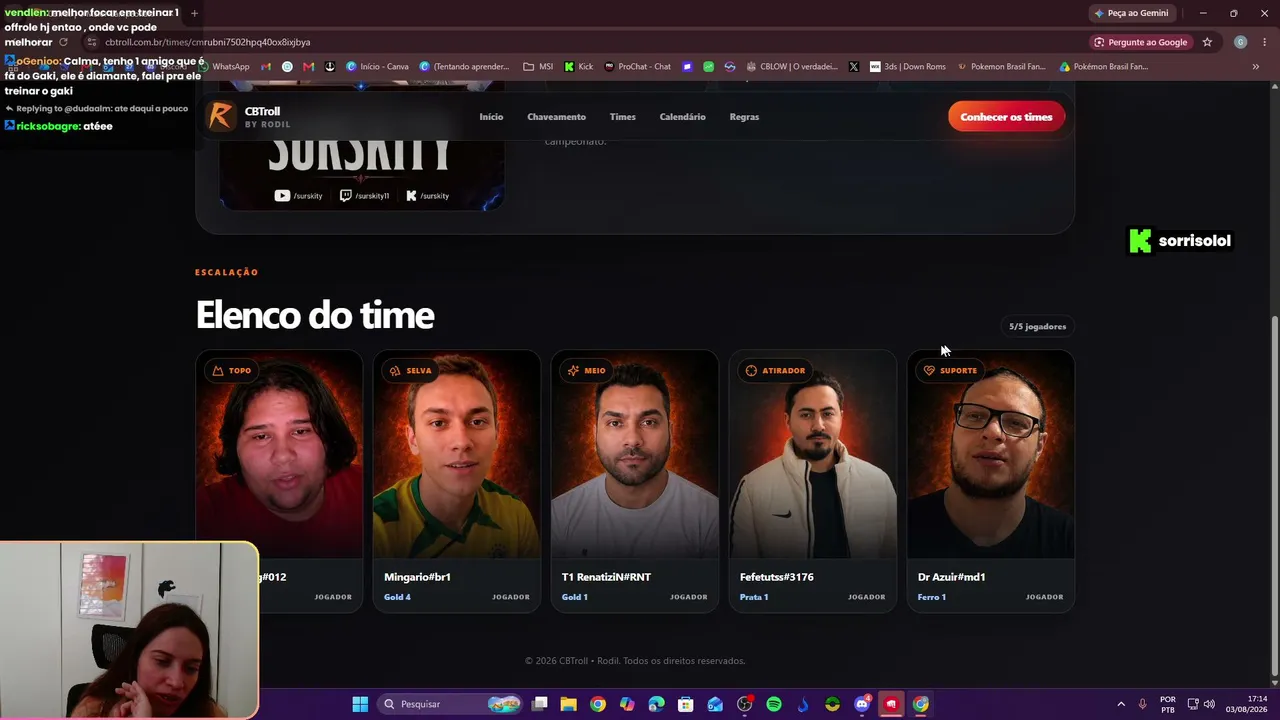Open the X (Twitter) bookmark icon

854,67
